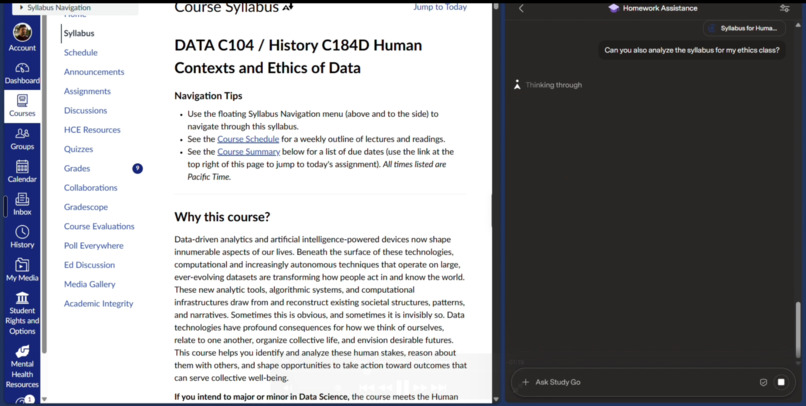Viewport: 806px width, 406px height.
Task: Open Media Gallery link
Action: [x=89, y=284]
